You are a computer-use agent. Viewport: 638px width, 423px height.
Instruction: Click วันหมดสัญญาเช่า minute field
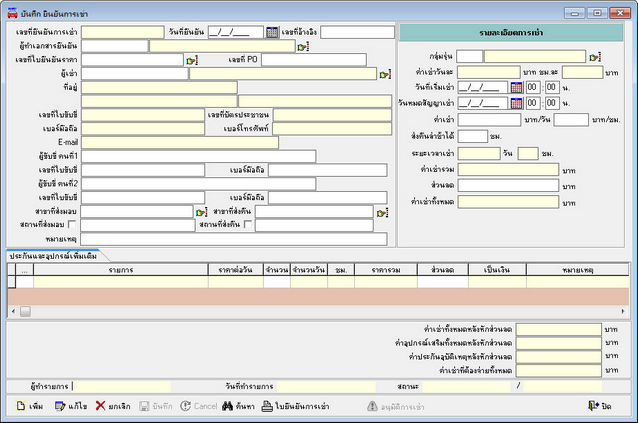(552, 103)
